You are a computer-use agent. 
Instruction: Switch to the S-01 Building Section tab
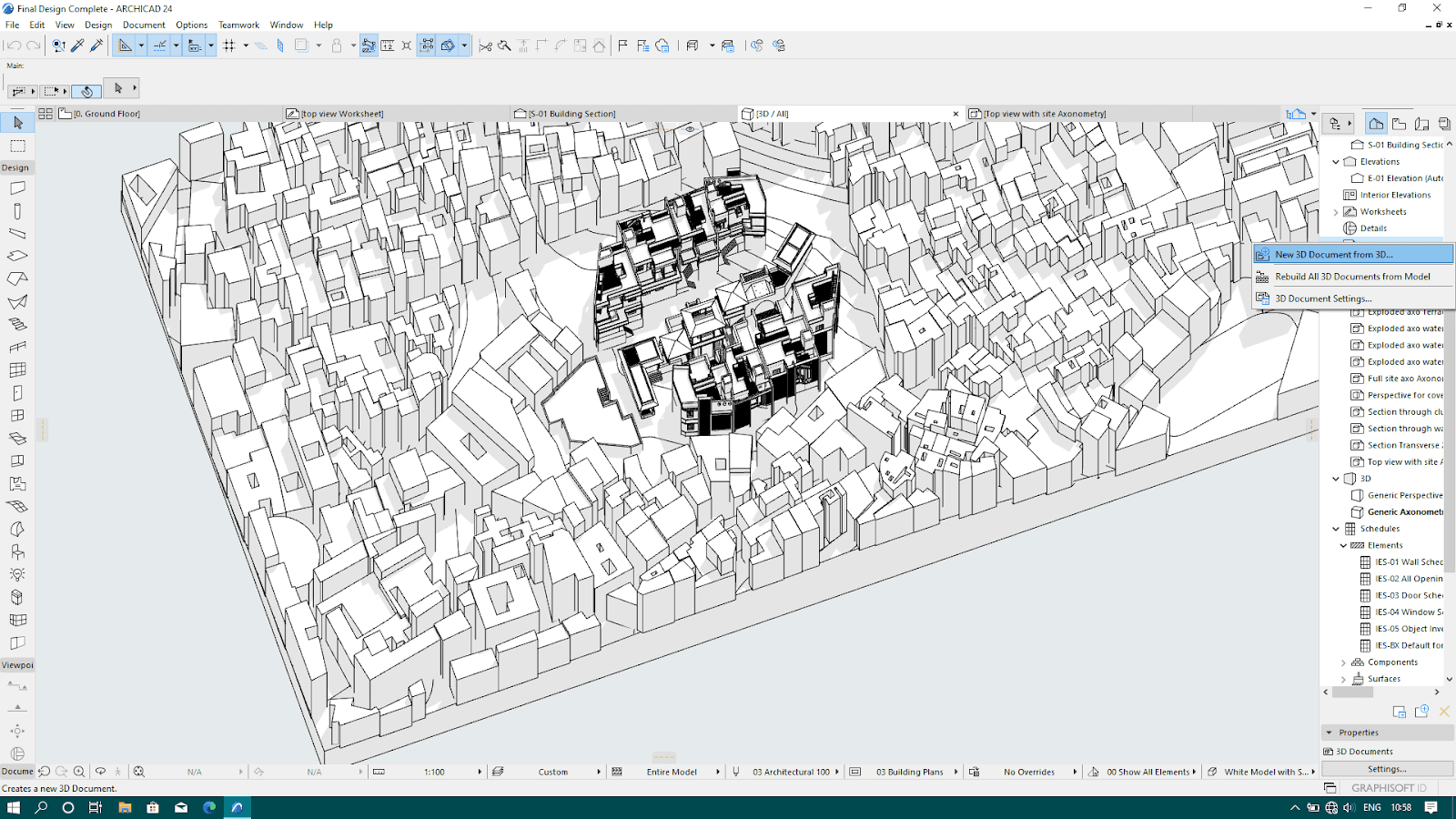pyautogui.click(x=571, y=114)
